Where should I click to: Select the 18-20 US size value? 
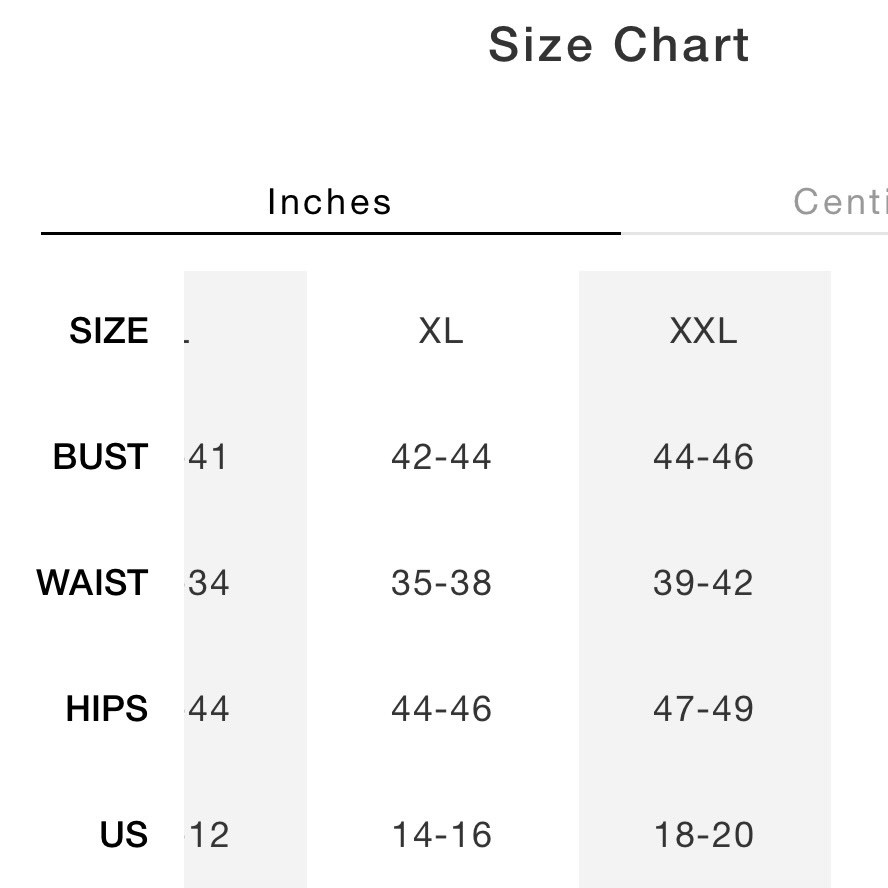[704, 835]
